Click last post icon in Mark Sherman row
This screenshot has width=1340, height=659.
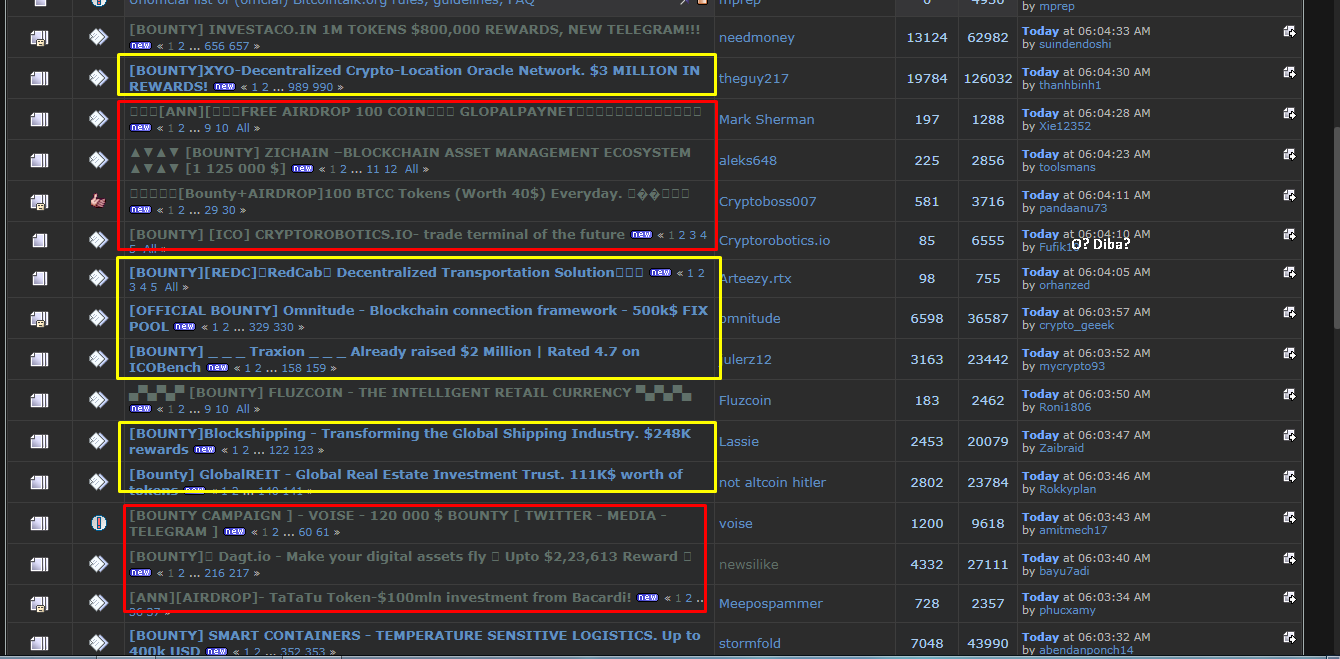point(1290,114)
